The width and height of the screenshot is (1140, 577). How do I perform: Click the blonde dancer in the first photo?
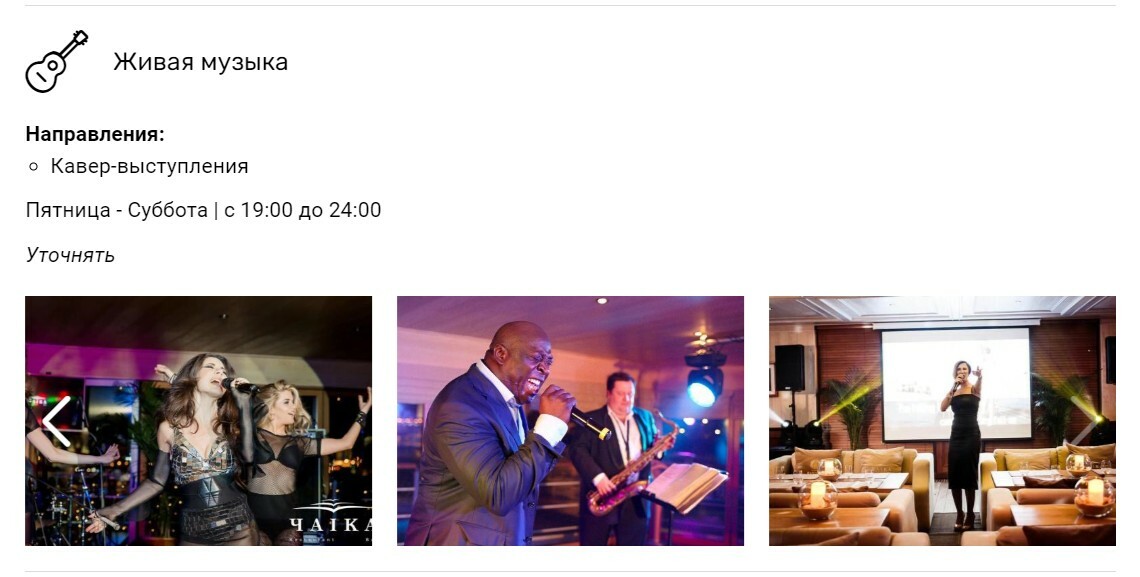[x=287, y=451]
